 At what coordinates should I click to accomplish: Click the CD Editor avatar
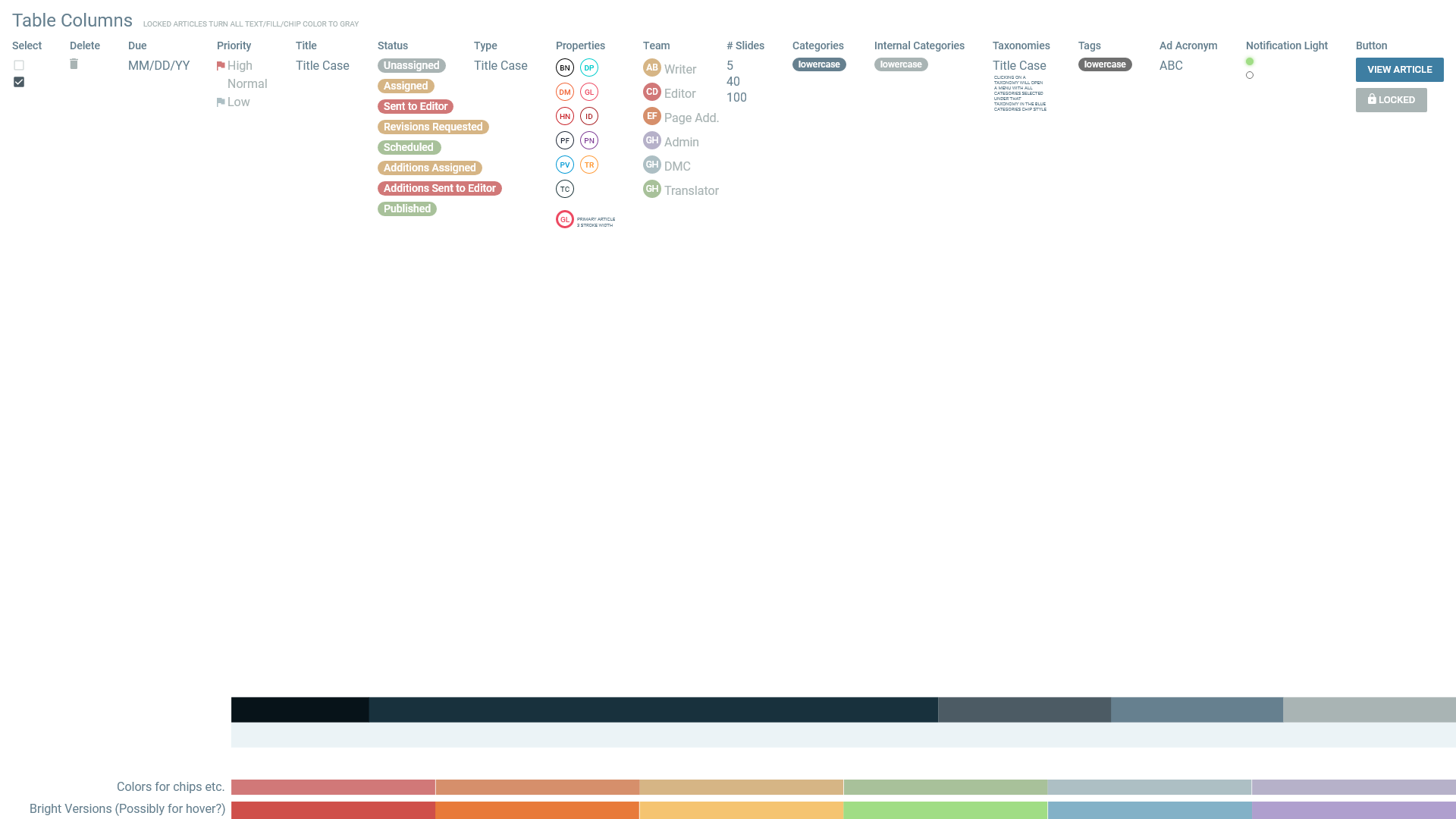click(651, 92)
